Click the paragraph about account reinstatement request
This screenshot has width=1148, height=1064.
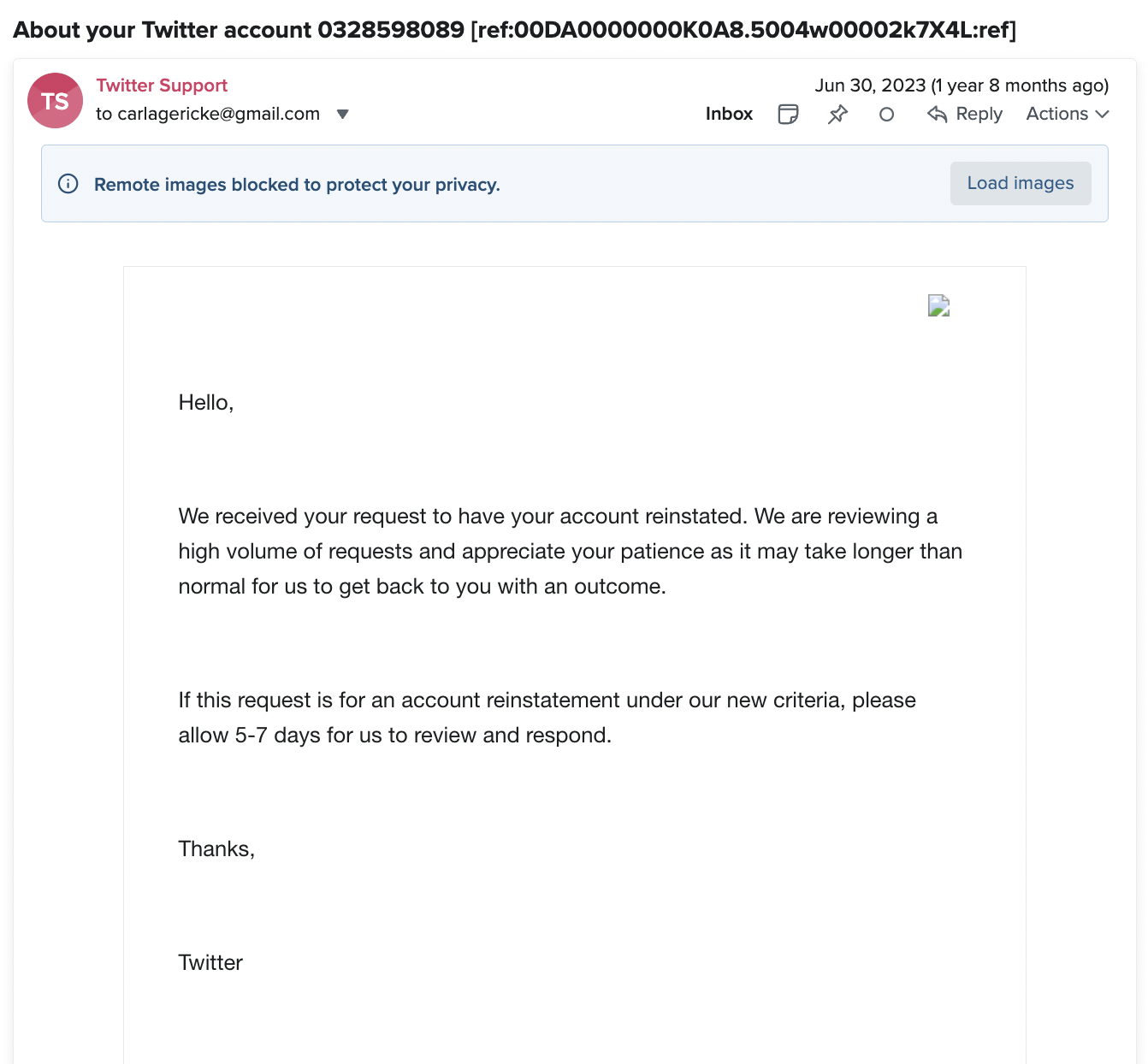click(571, 552)
